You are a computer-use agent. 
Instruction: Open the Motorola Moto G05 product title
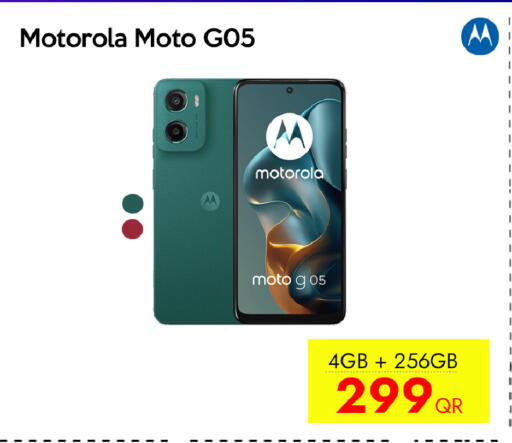(137, 38)
